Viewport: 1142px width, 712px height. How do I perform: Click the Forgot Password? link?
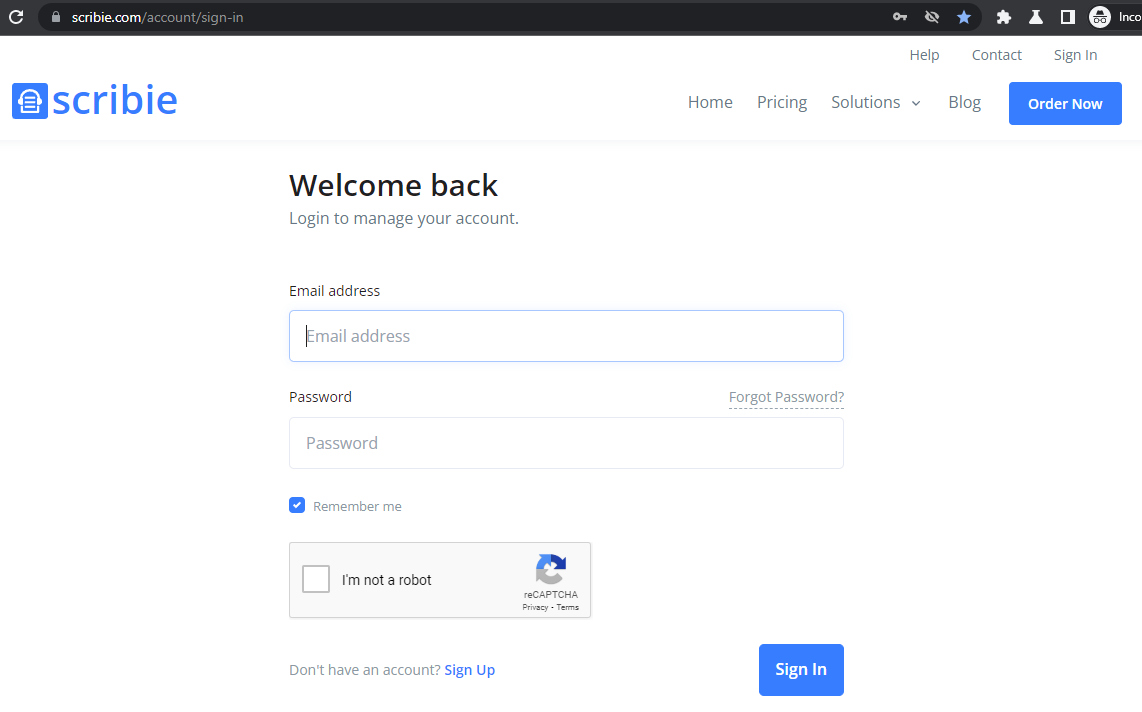(786, 397)
